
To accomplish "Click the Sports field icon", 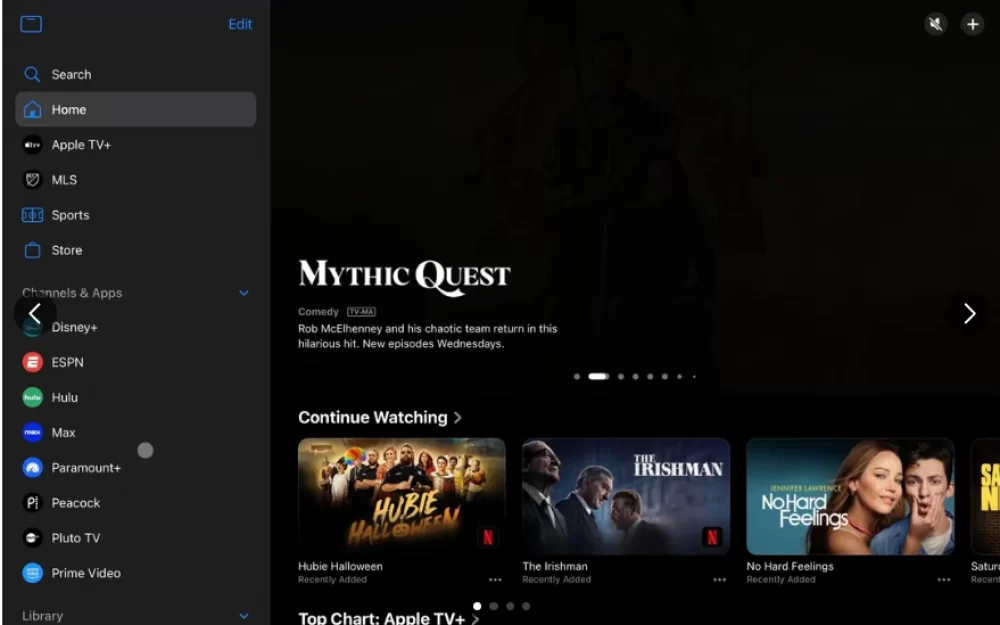I will point(32,215).
